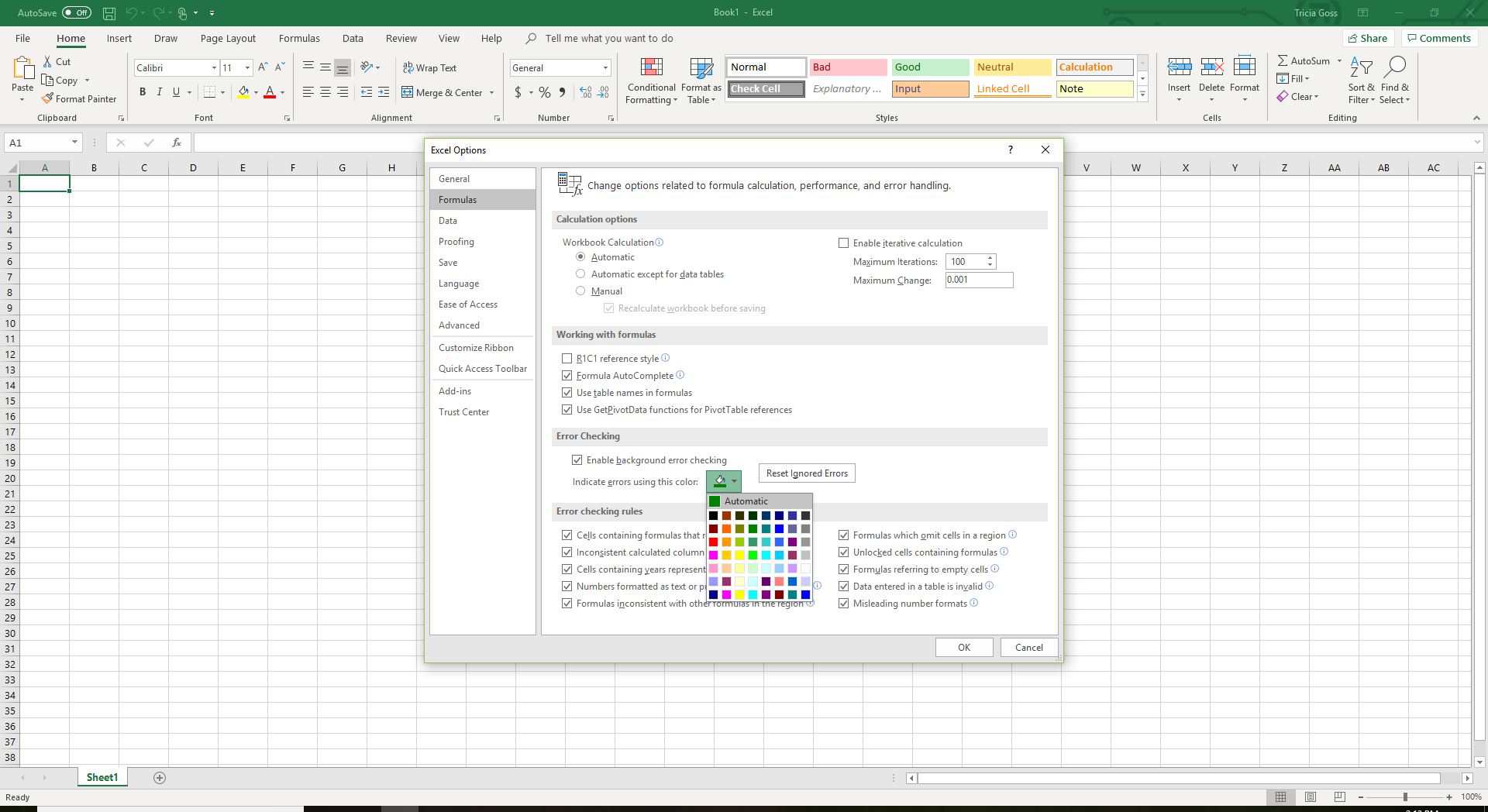Screen dimensions: 1488x812
Task: Open Find & Select menu
Action: click(1394, 81)
